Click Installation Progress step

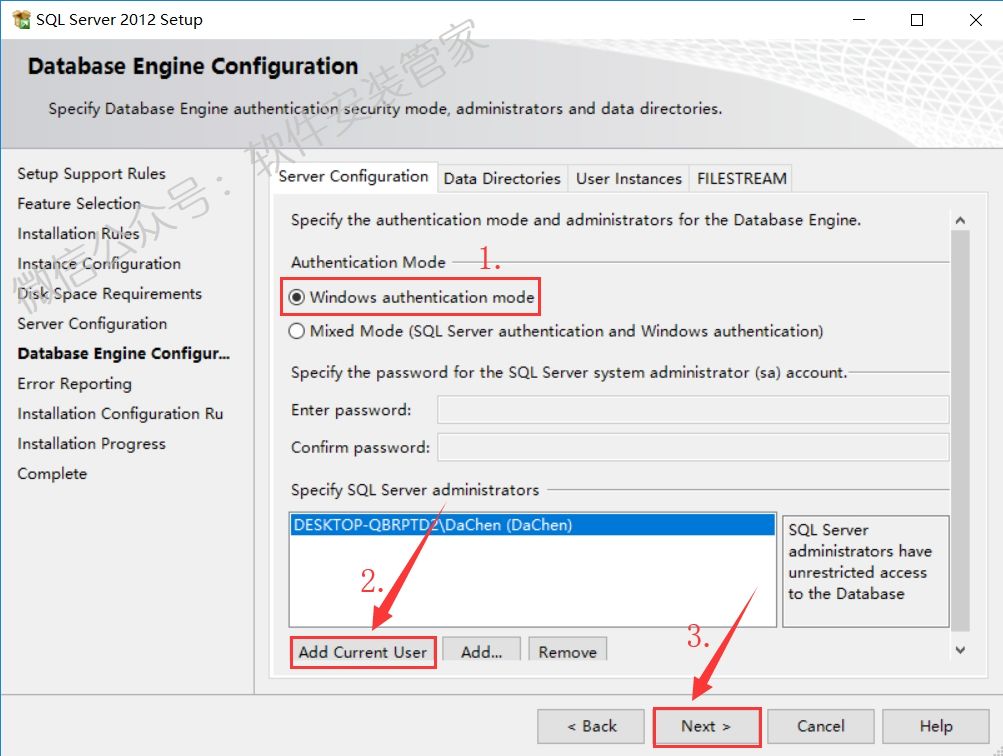(x=91, y=444)
